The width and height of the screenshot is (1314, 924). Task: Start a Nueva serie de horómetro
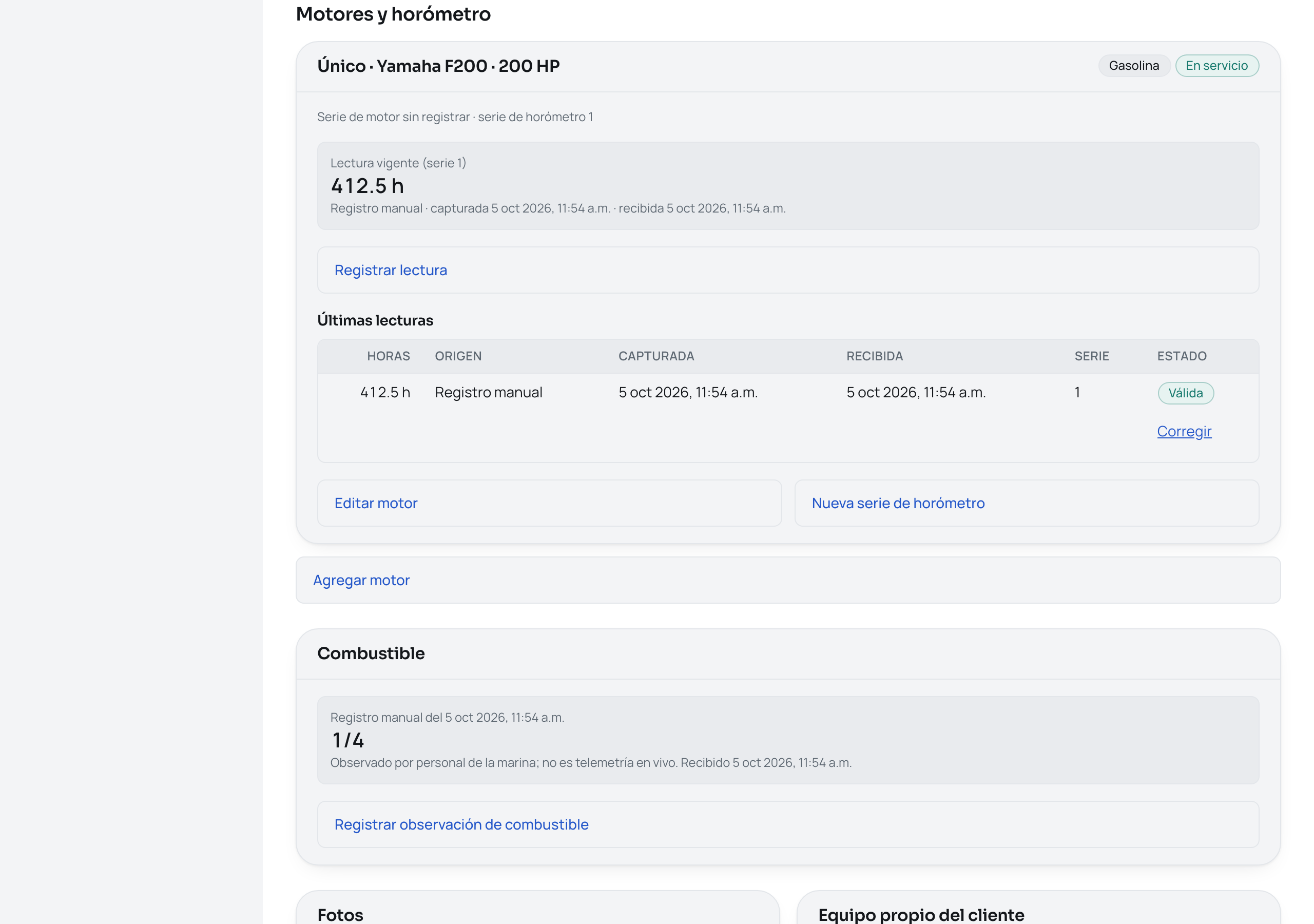(1026, 503)
